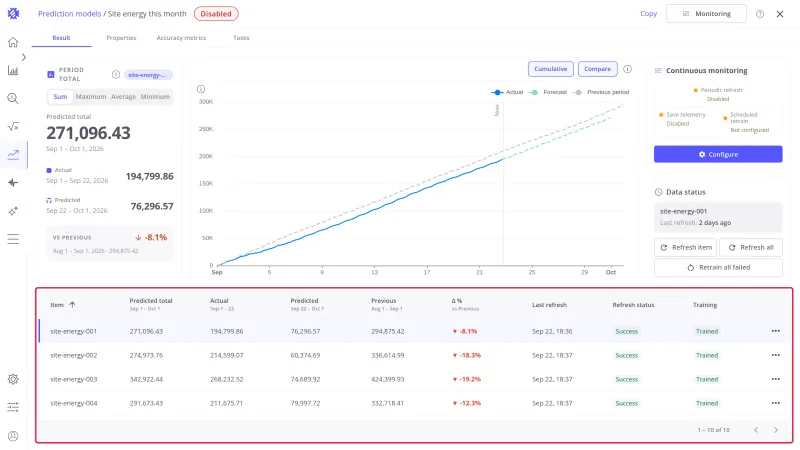Go to the next table page

pos(776,430)
